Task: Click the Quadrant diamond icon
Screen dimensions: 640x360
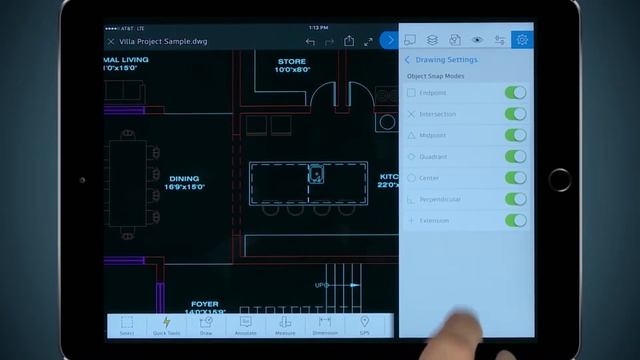Action: 411,156
